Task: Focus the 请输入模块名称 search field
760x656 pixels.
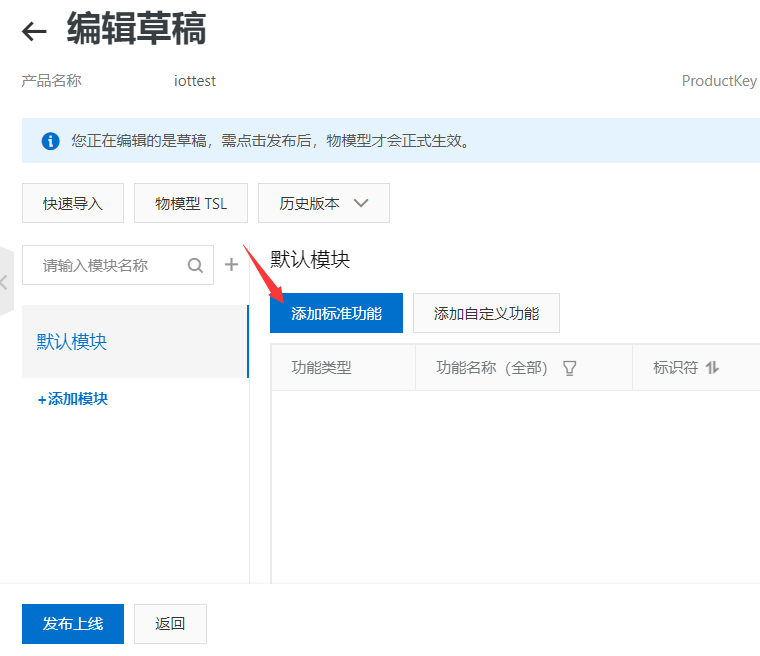Action: 105,265
